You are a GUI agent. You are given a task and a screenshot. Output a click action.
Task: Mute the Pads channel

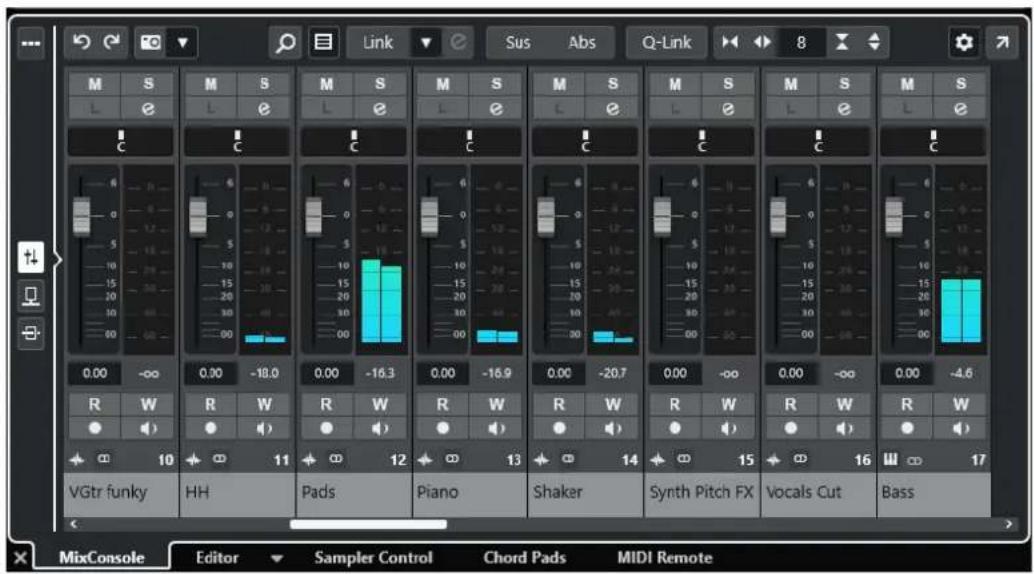(x=326, y=84)
